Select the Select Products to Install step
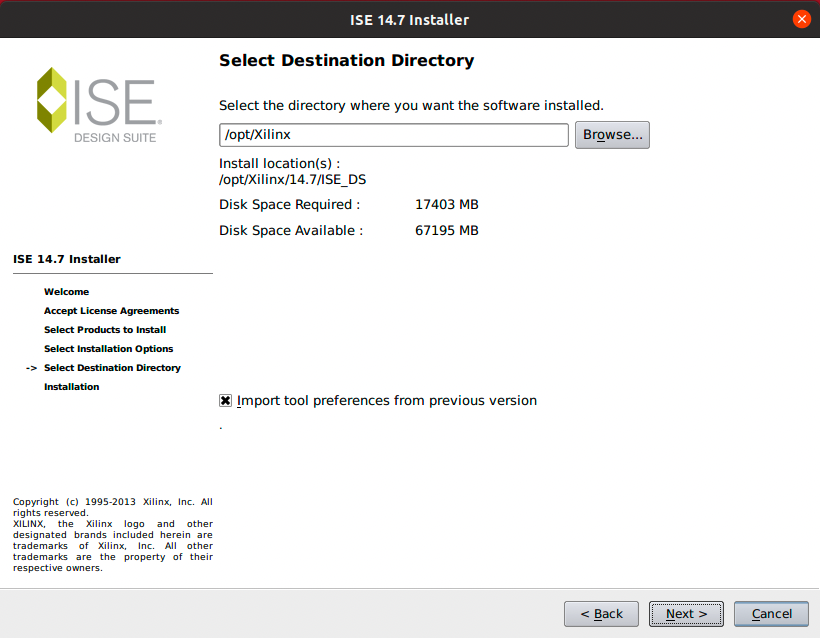This screenshot has width=820, height=638. [x=105, y=330]
